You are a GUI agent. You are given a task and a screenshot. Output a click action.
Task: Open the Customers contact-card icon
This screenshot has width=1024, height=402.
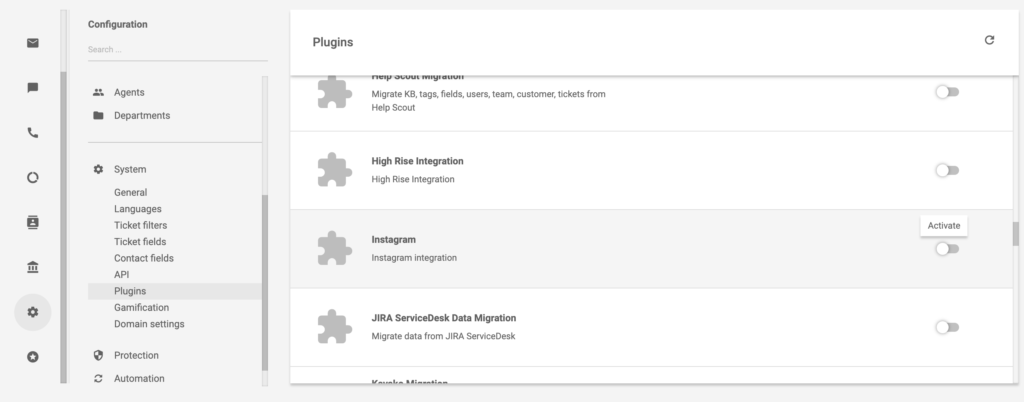click(33, 222)
